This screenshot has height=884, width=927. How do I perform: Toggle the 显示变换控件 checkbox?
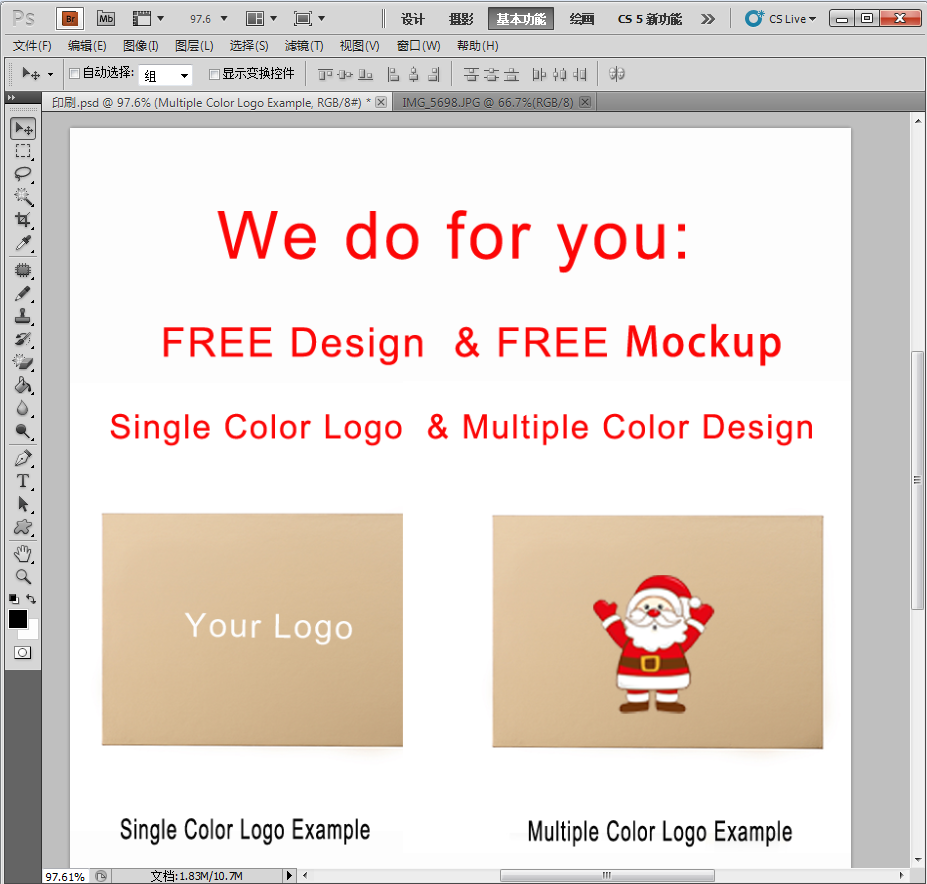[x=214, y=73]
